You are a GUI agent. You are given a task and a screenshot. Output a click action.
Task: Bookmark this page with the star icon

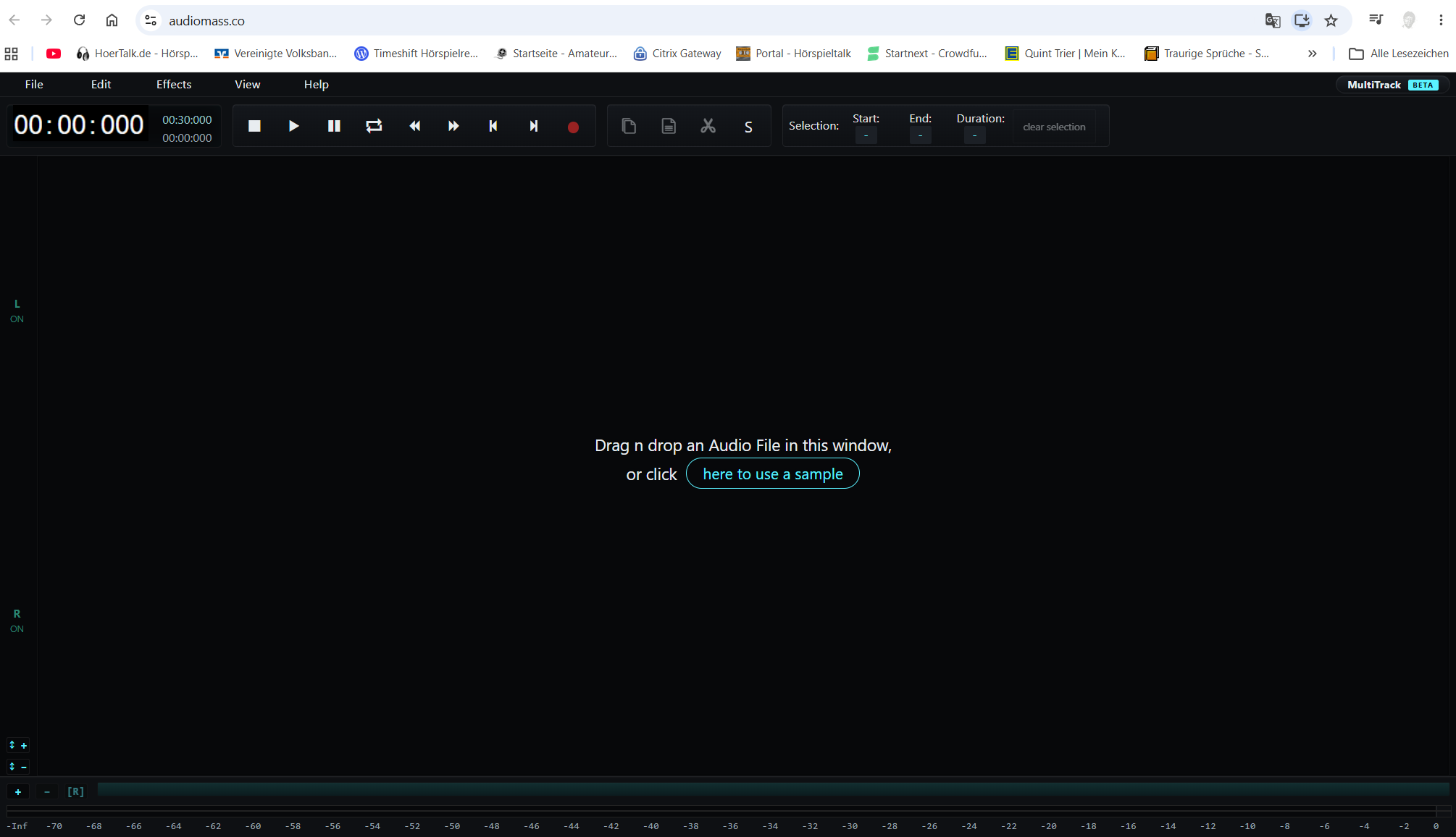click(1331, 20)
